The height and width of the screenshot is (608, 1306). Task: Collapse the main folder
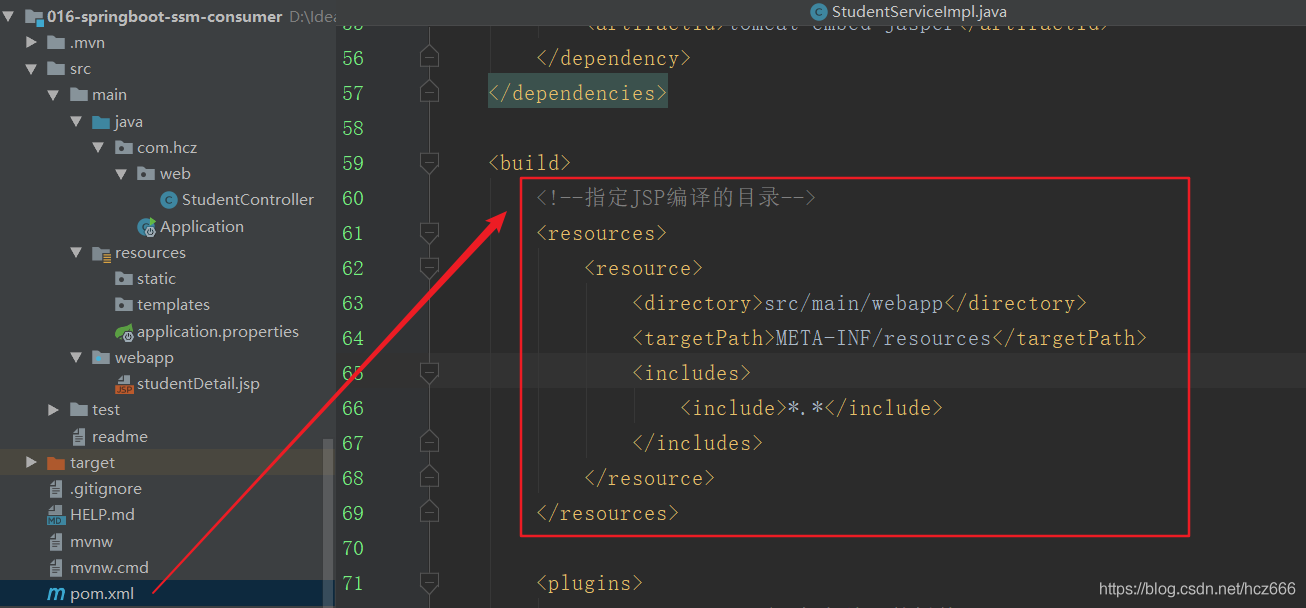53,95
